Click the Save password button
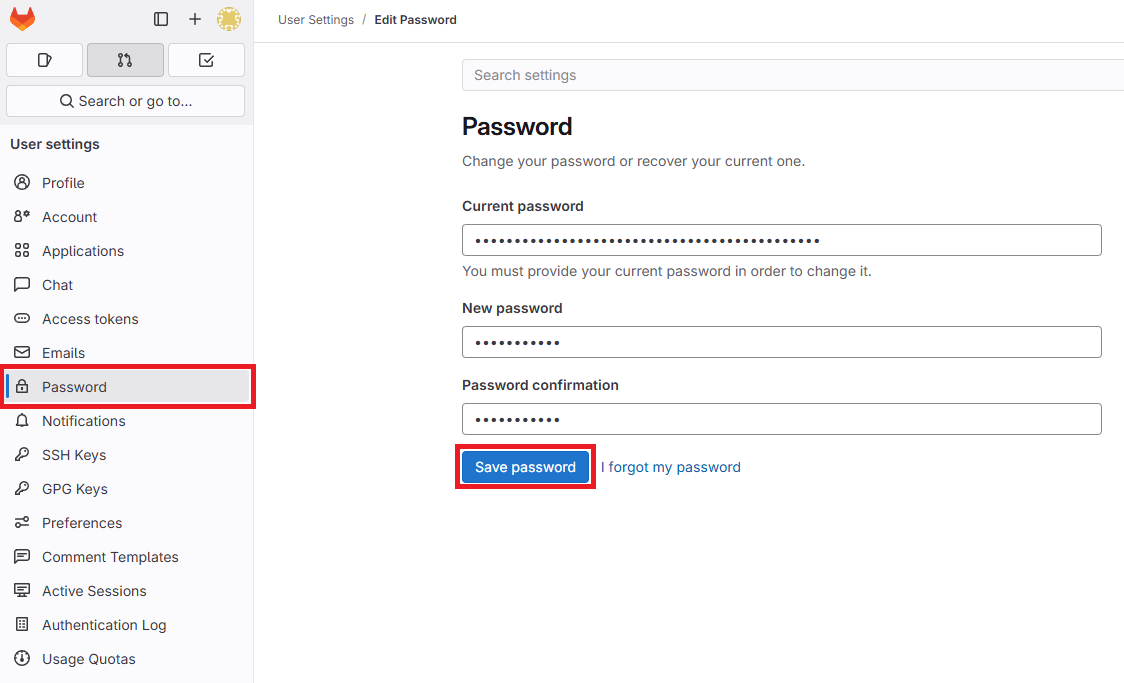This screenshot has width=1124, height=683. click(x=525, y=467)
